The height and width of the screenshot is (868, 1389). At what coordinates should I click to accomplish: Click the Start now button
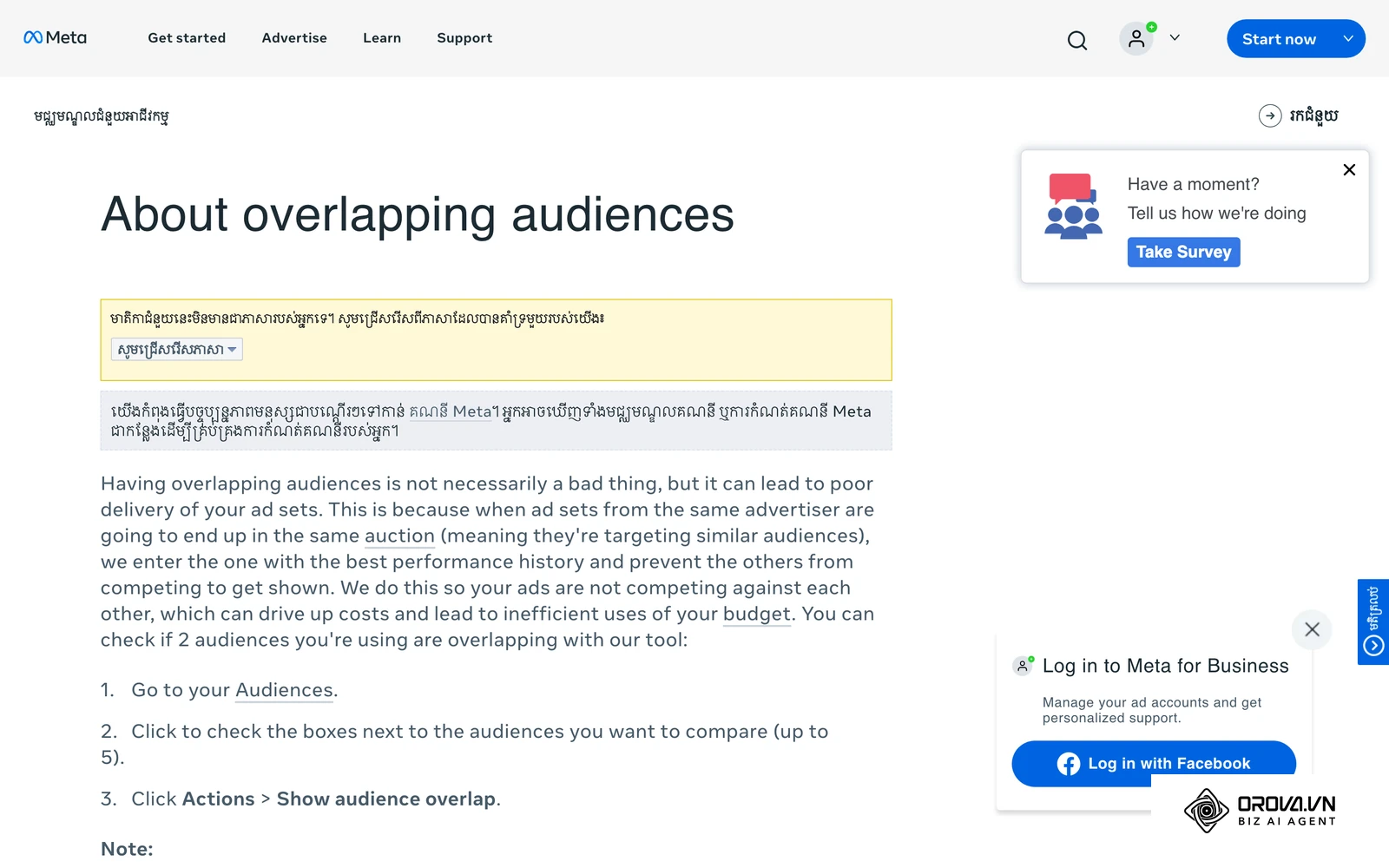1279,38
